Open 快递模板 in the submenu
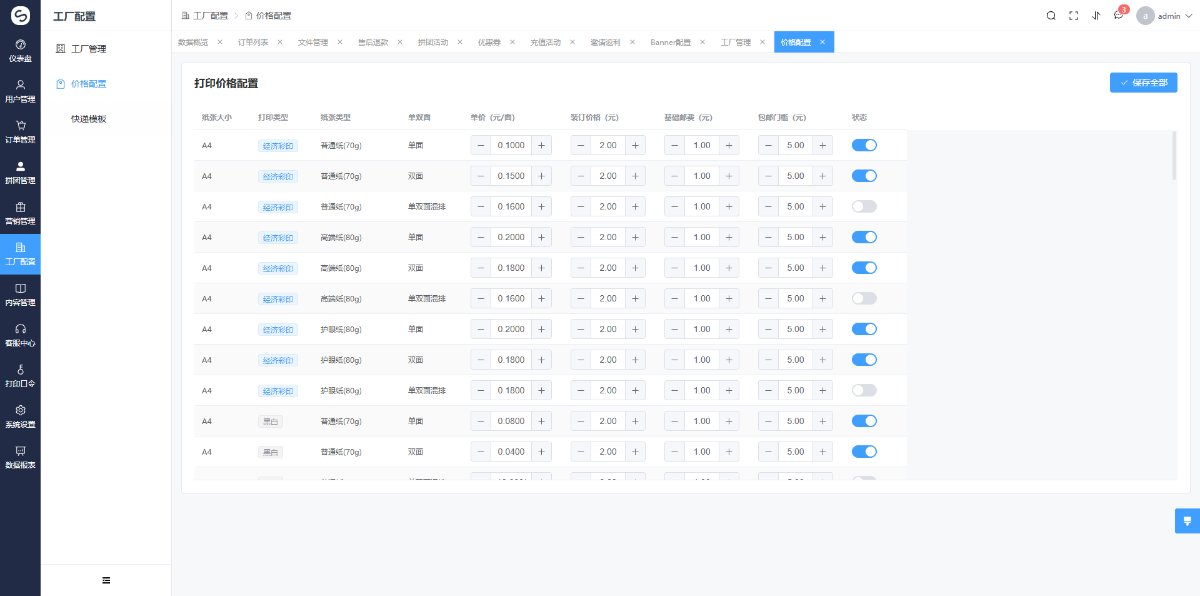 (106, 118)
